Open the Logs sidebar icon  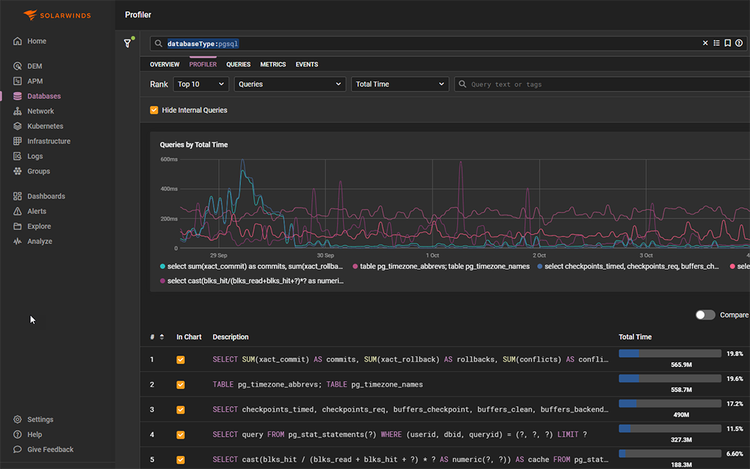[18, 156]
